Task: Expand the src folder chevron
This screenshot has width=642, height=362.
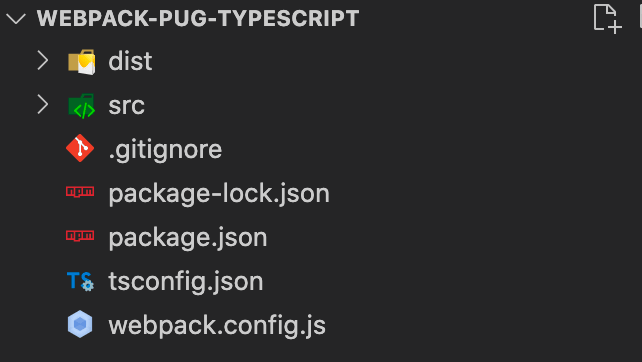Action: 43,104
